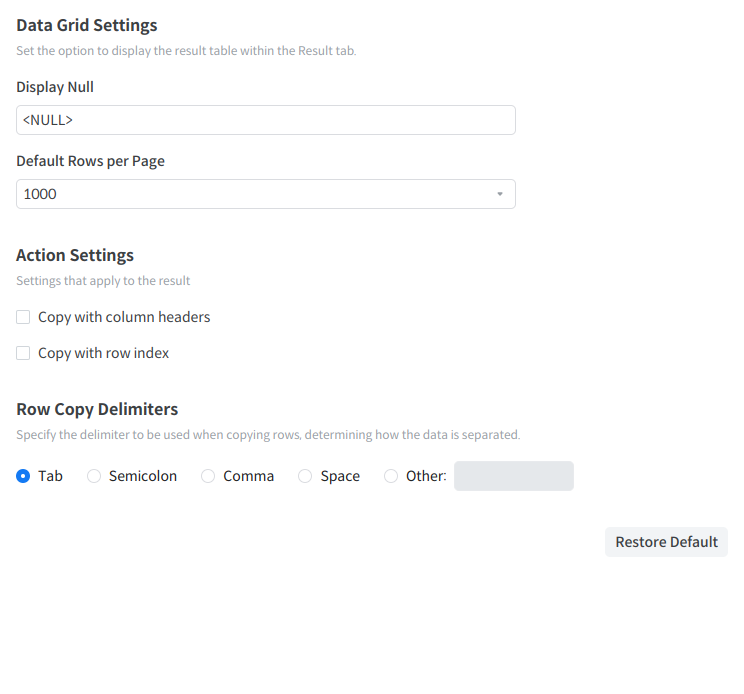This screenshot has width=744, height=694.
Task: Enable the Copy with column headers checkbox
Action: pyautogui.click(x=23, y=317)
